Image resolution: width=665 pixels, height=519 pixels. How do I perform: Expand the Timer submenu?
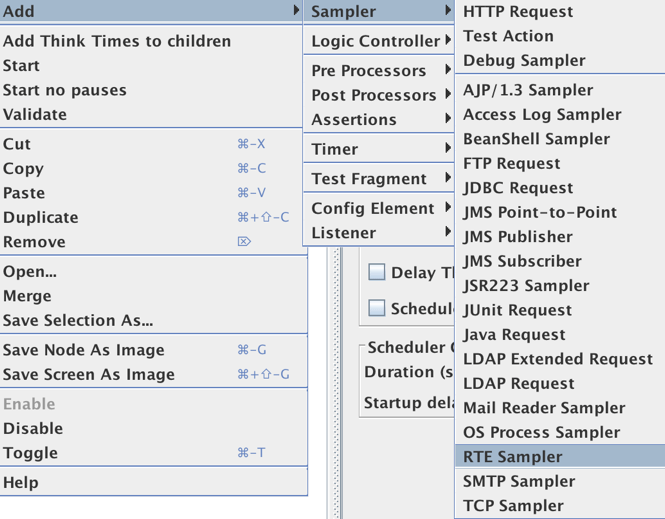(x=379, y=149)
